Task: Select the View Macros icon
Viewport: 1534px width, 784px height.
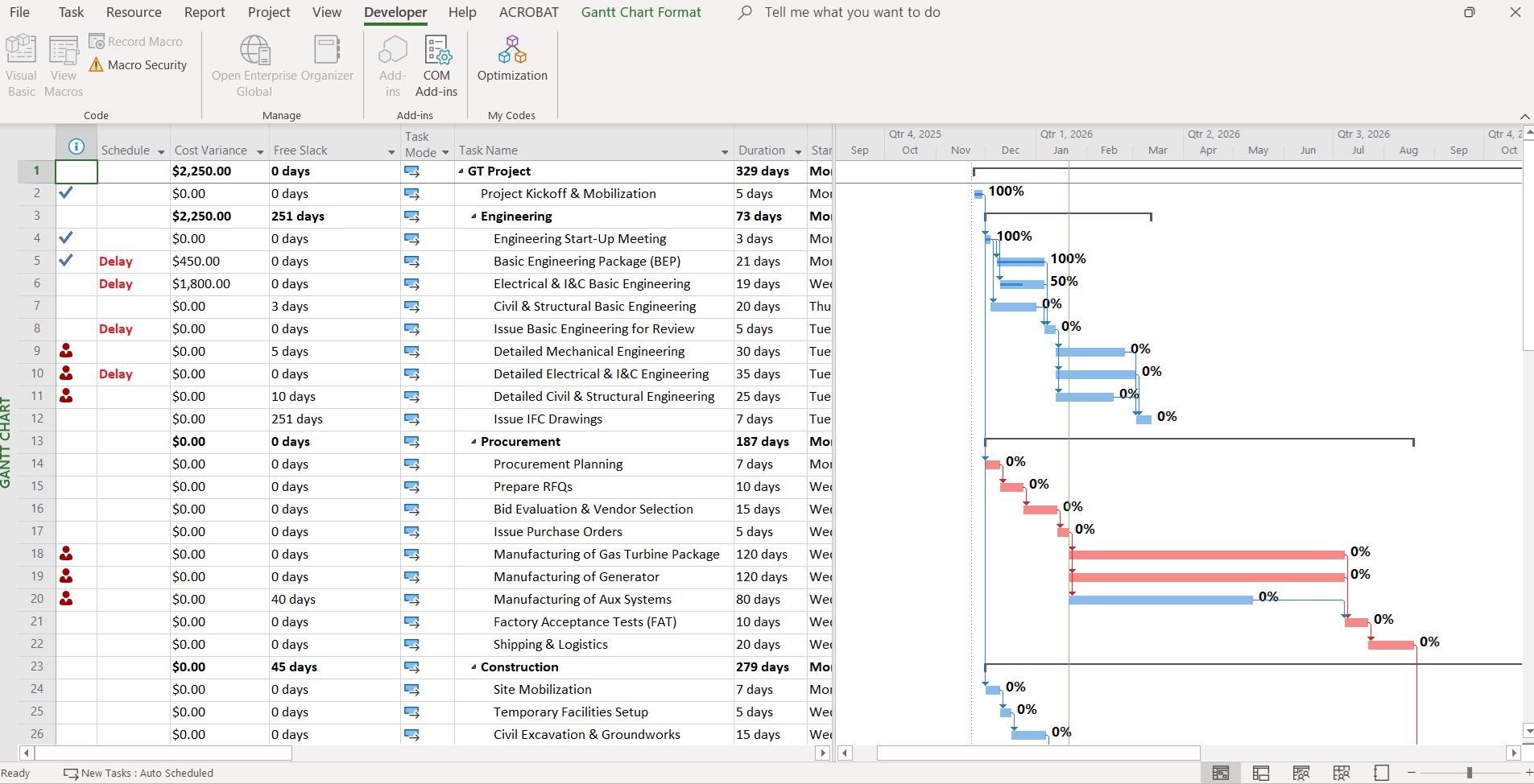Action: 63,63
